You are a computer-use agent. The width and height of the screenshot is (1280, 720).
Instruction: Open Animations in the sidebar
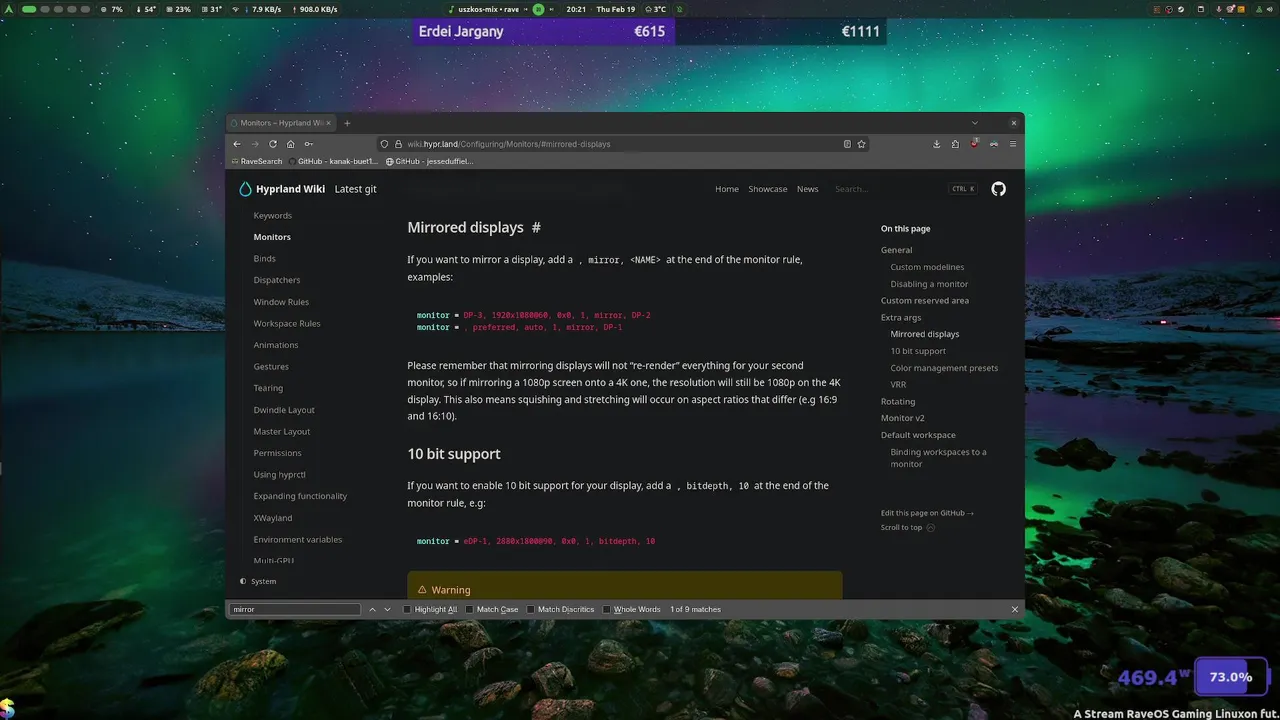[x=276, y=345]
